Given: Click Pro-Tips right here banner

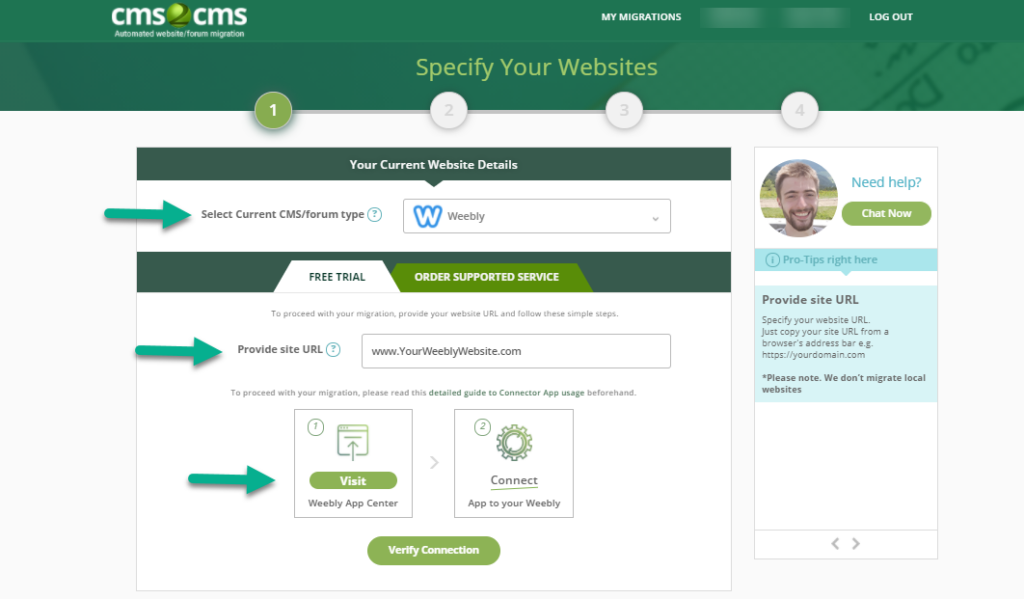Looking at the screenshot, I should pyautogui.click(x=846, y=260).
